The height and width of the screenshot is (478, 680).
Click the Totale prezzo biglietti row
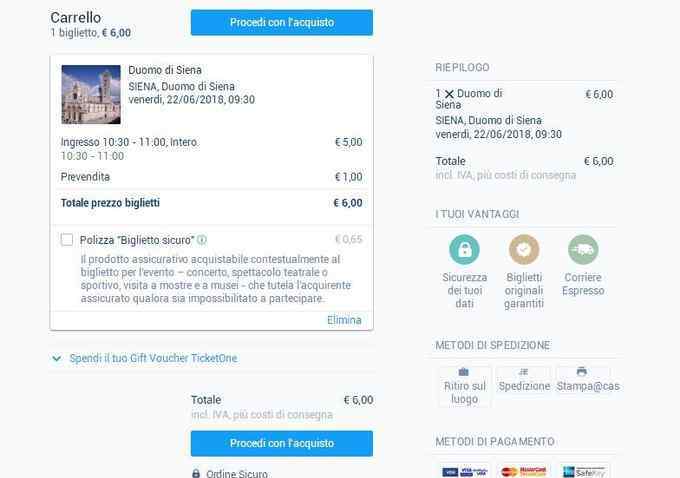[x=212, y=203]
